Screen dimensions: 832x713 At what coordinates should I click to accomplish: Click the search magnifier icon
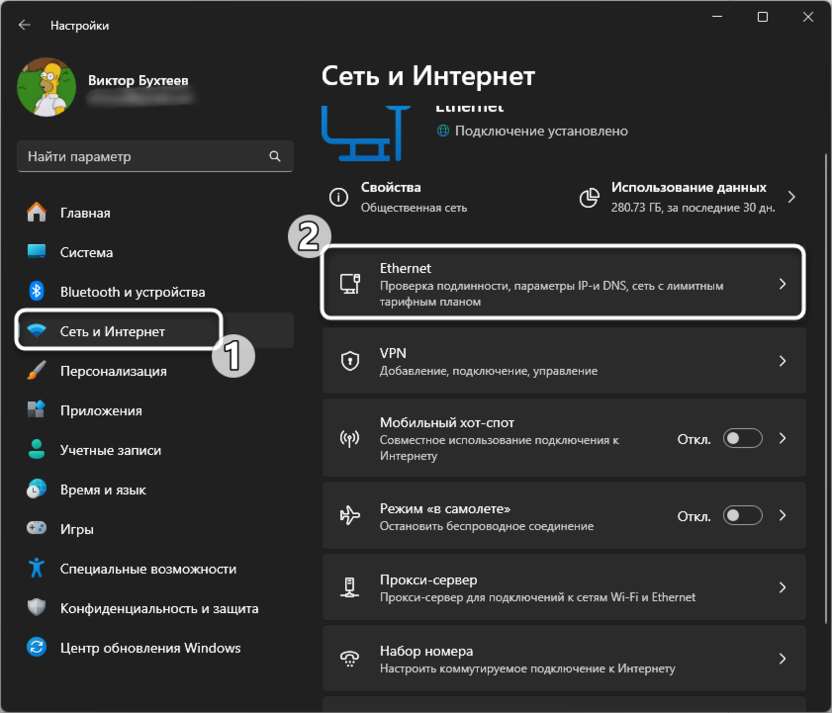[x=275, y=157]
